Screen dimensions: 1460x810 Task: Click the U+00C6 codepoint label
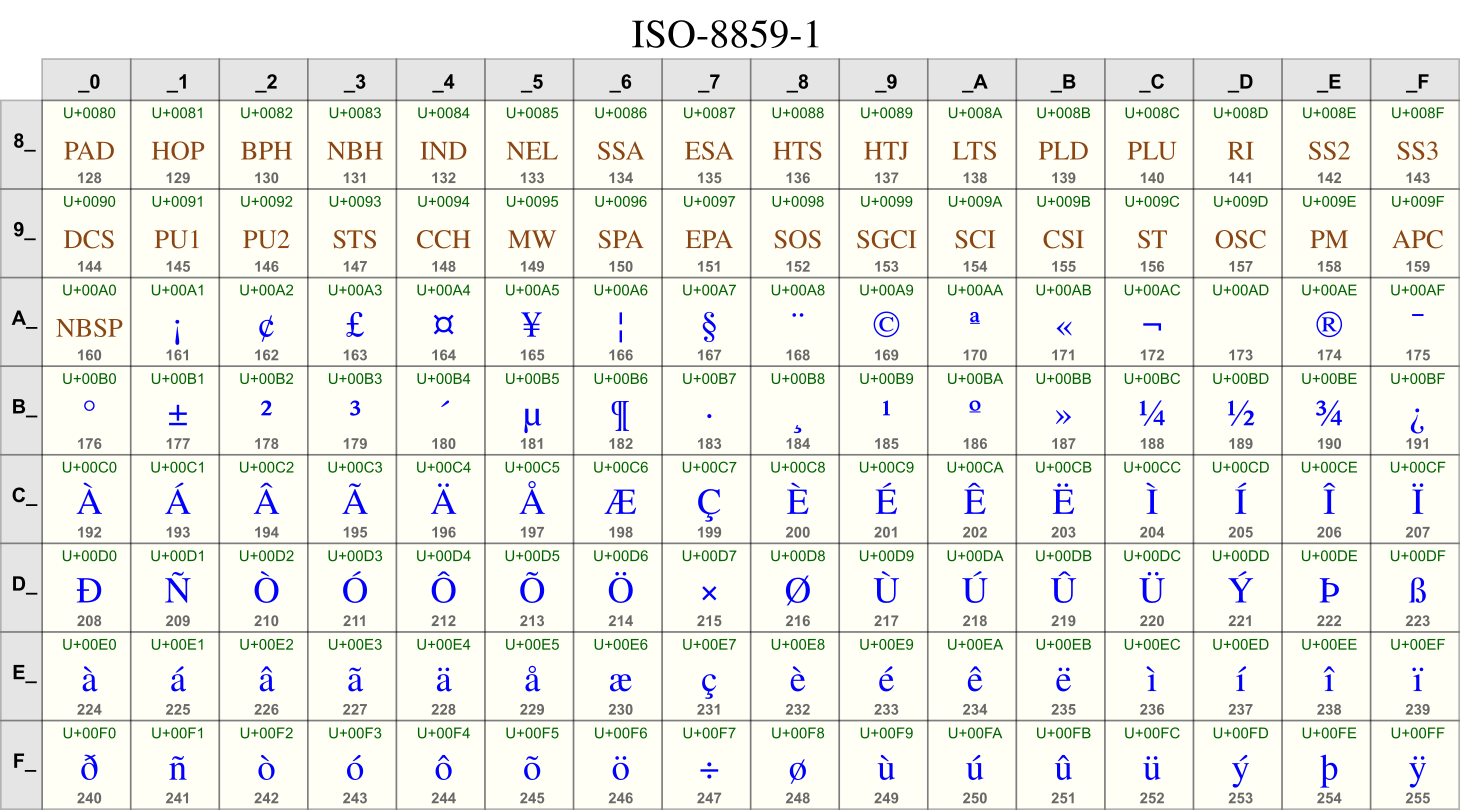(x=620, y=466)
